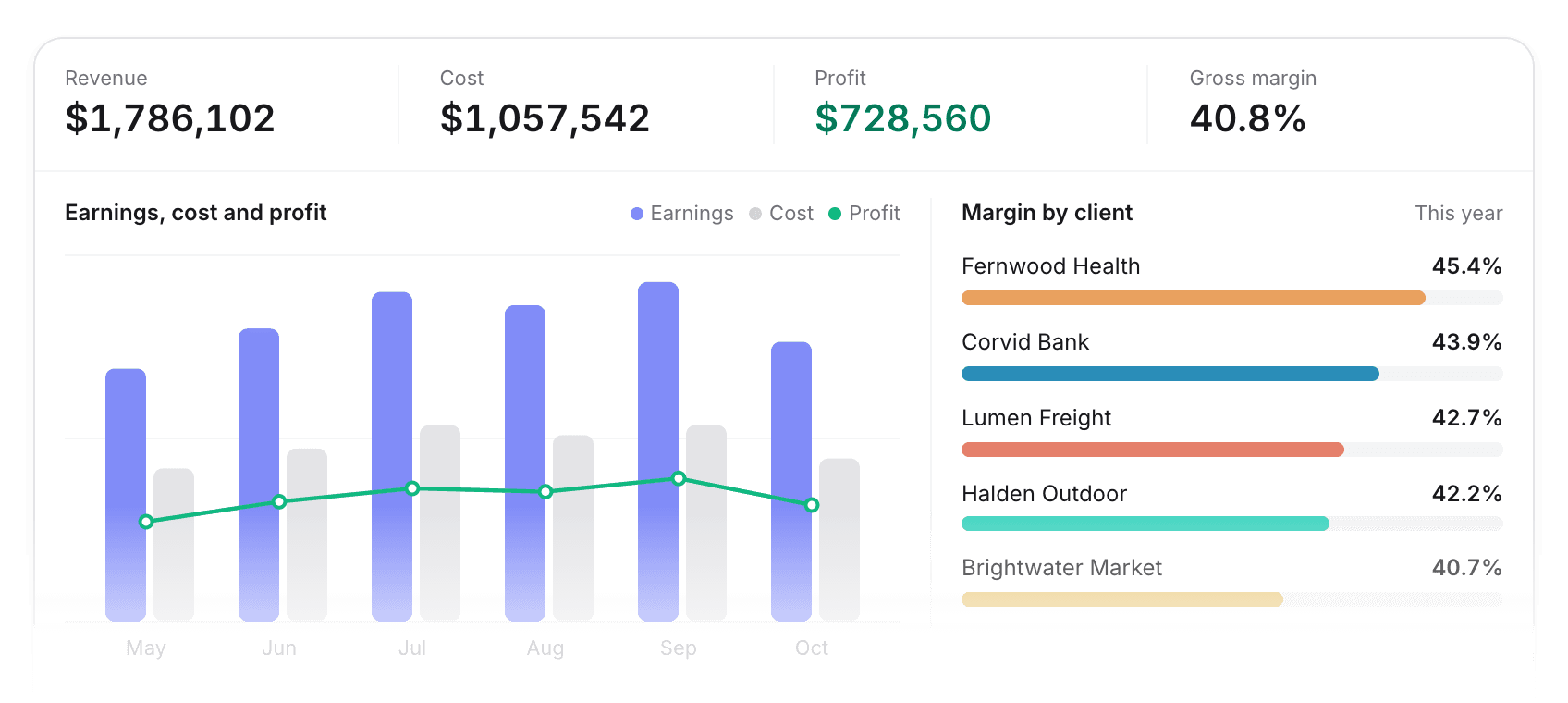Click the Jul profit line point
The image size is (1568, 703).
(x=412, y=488)
